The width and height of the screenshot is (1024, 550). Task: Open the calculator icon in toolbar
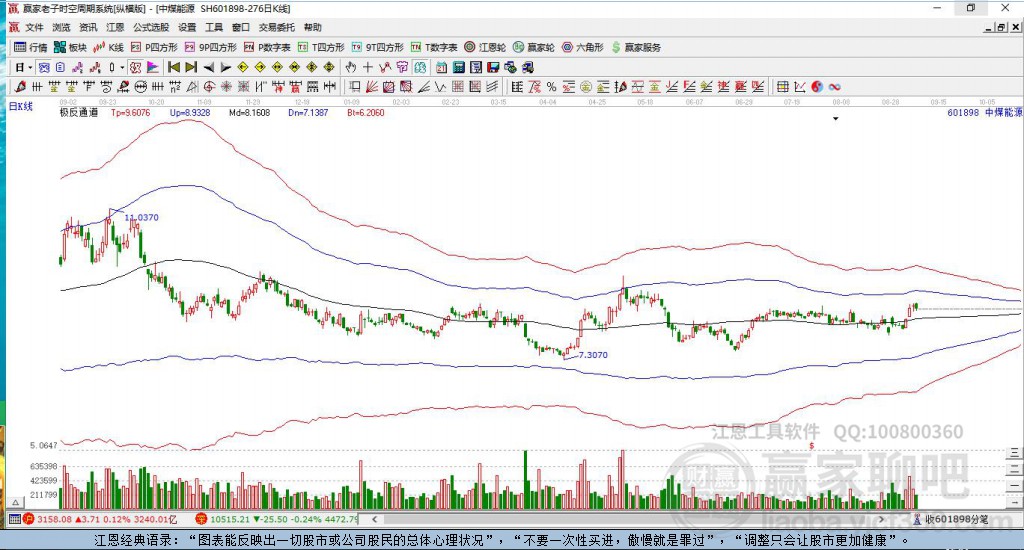click(x=458, y=67)
